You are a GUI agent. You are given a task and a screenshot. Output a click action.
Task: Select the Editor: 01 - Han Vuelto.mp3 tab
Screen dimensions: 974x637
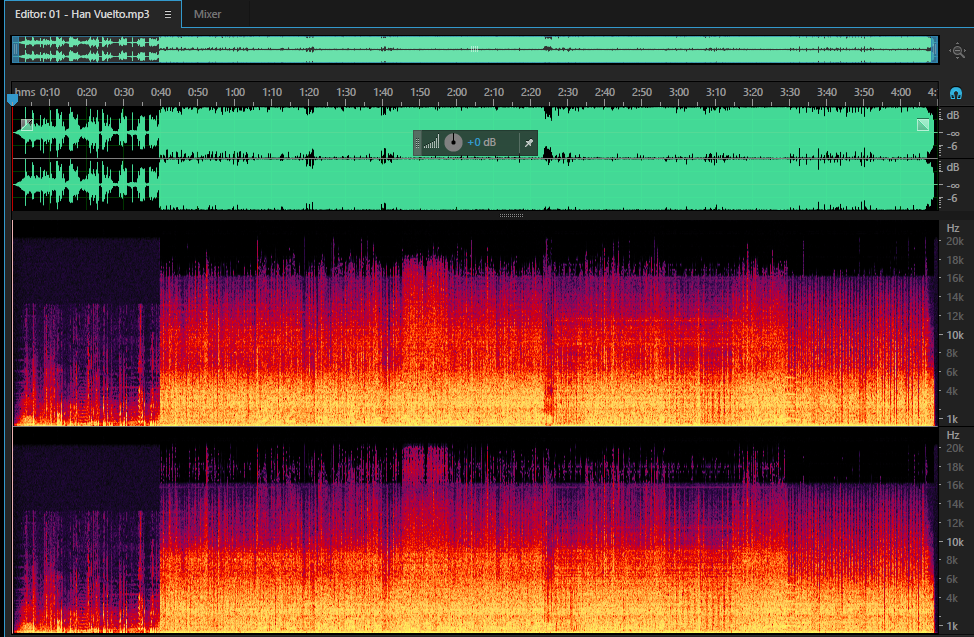pyautogui.click(x=93, y=14)
